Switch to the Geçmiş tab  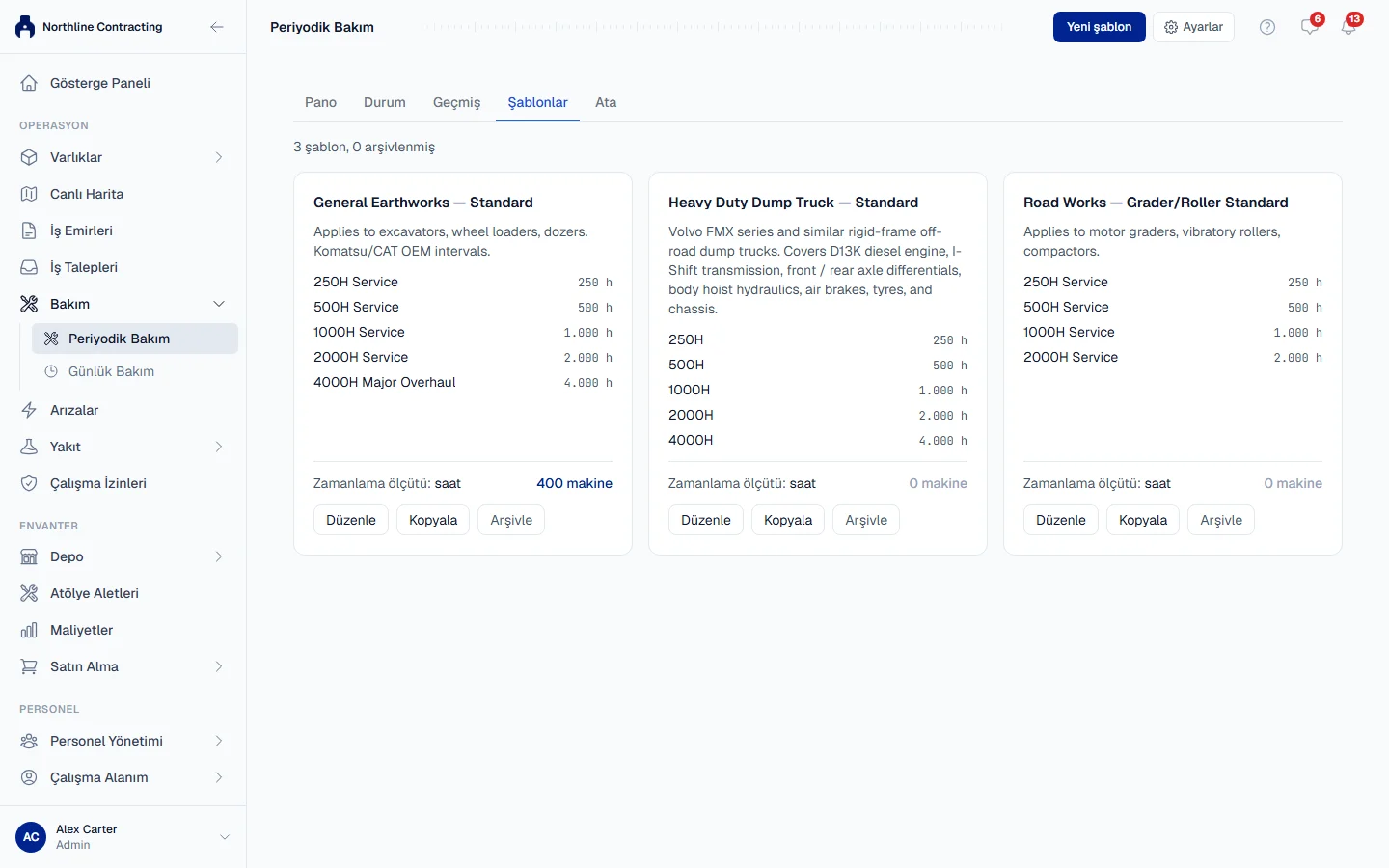click(456, 102)
